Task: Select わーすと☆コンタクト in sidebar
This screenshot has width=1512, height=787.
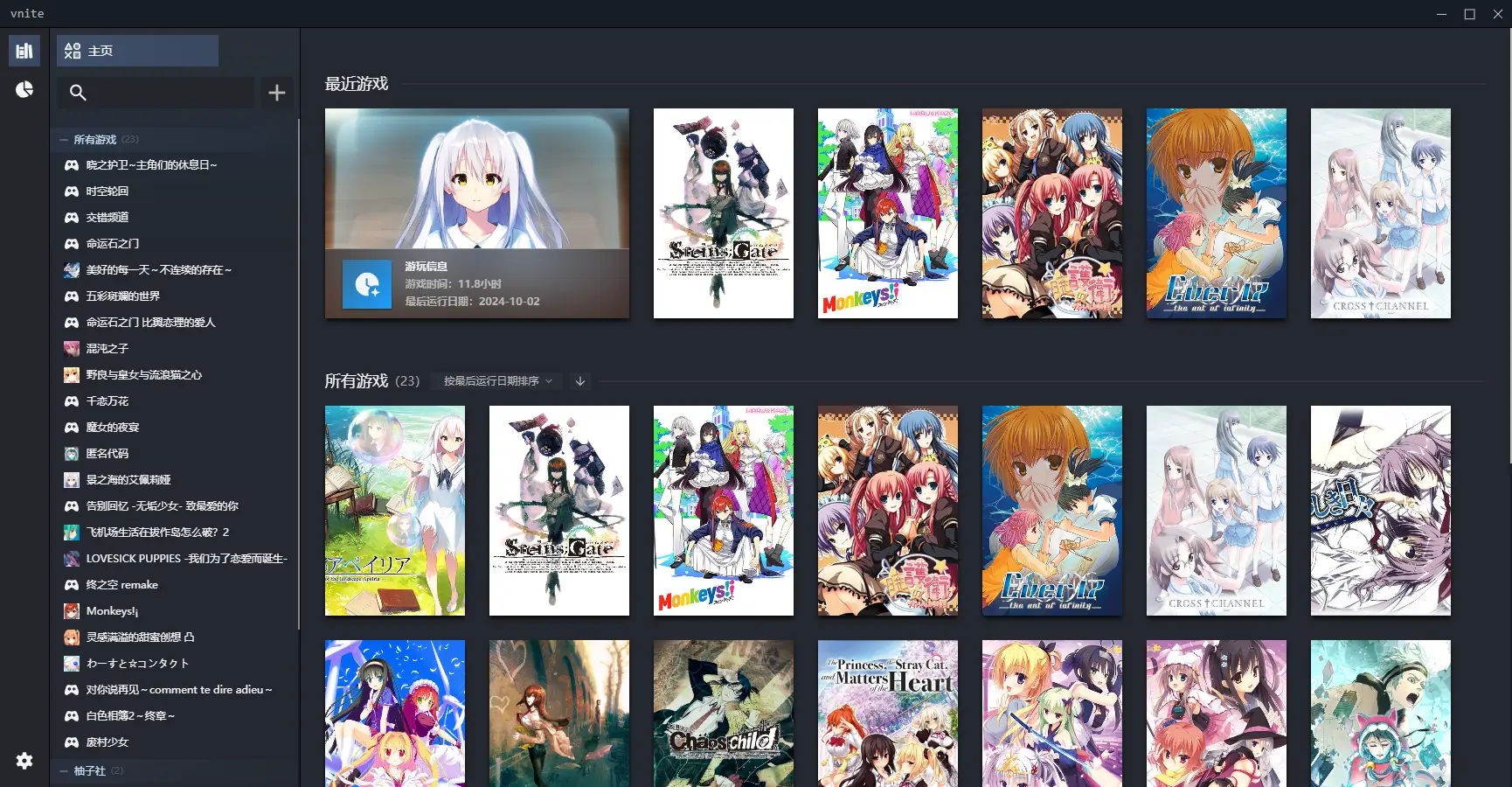Action: (174, 664)
